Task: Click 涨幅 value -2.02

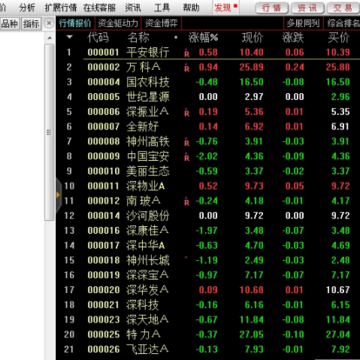Action: [x=207, y=156]
